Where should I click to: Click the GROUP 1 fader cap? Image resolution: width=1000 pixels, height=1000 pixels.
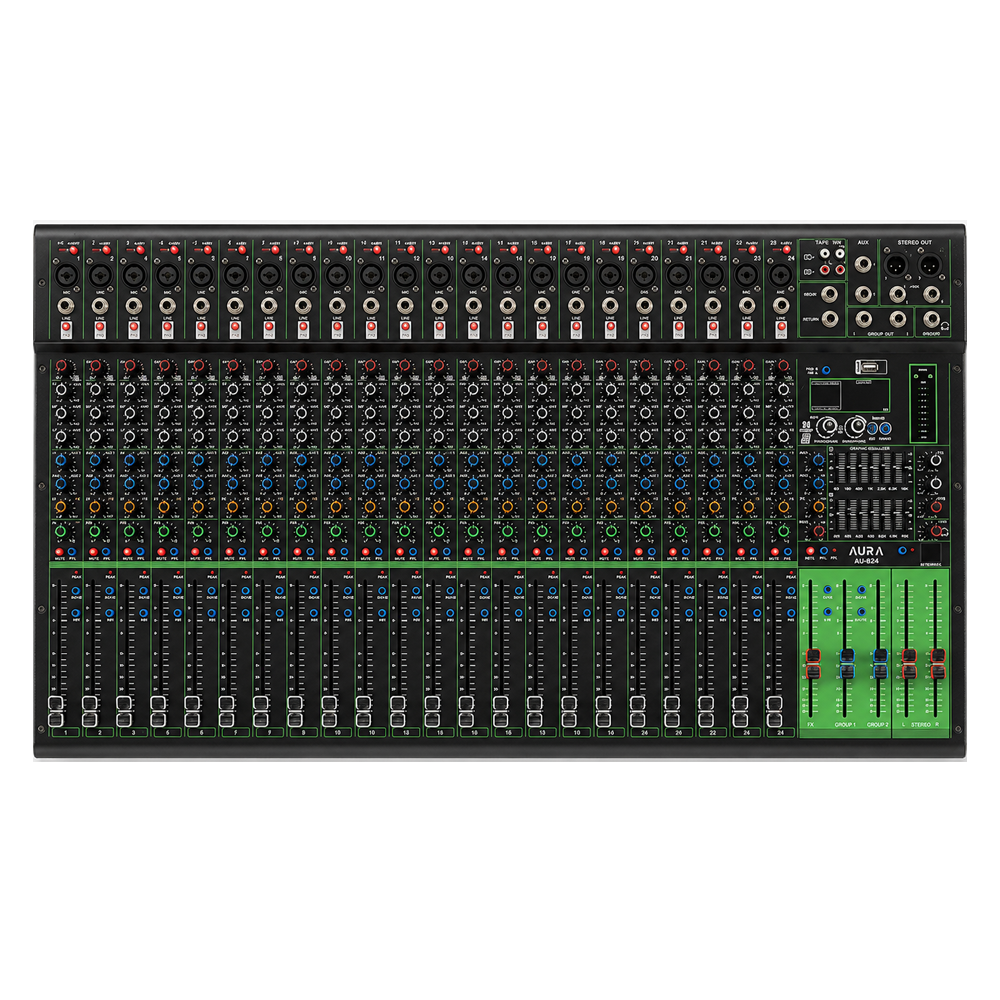pyautogui.click(x=847, y=664)
